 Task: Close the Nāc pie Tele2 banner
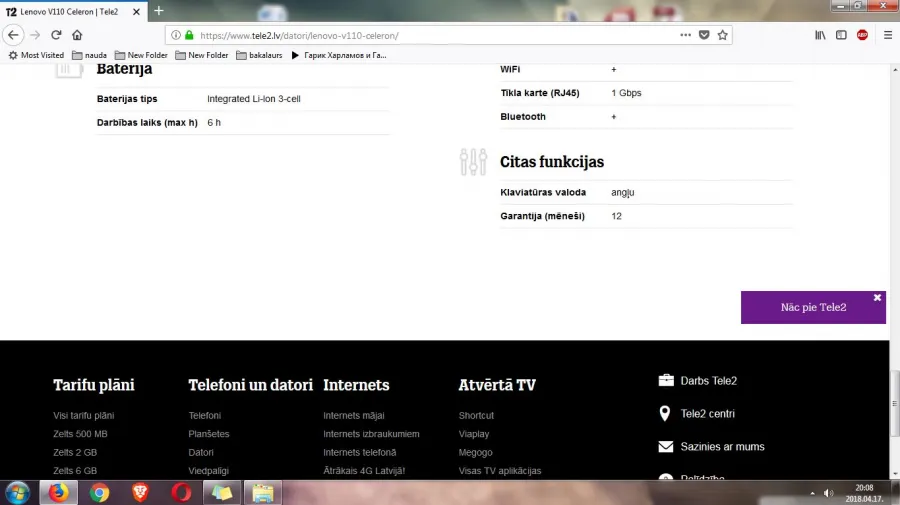(877, 297)
